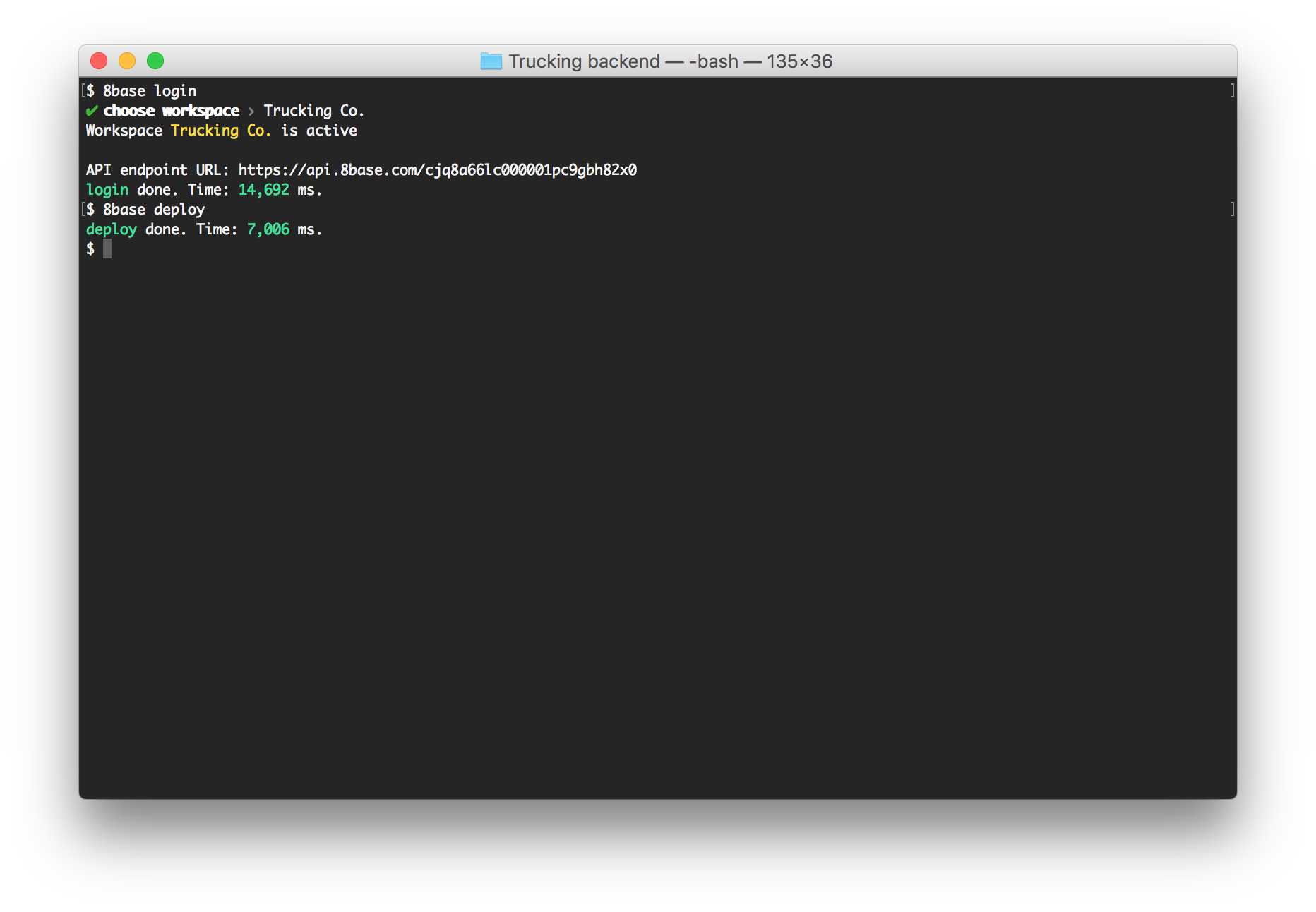
Task: Click the green 'deploy' word
Action: [x=112, y=229]
